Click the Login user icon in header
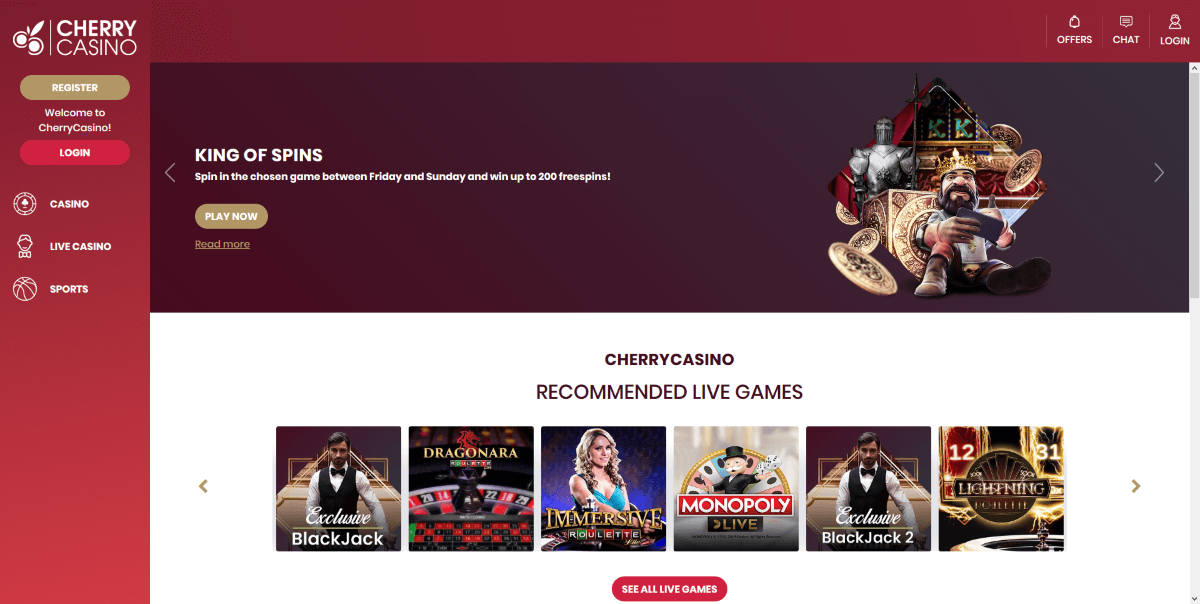 [1175, 22]
